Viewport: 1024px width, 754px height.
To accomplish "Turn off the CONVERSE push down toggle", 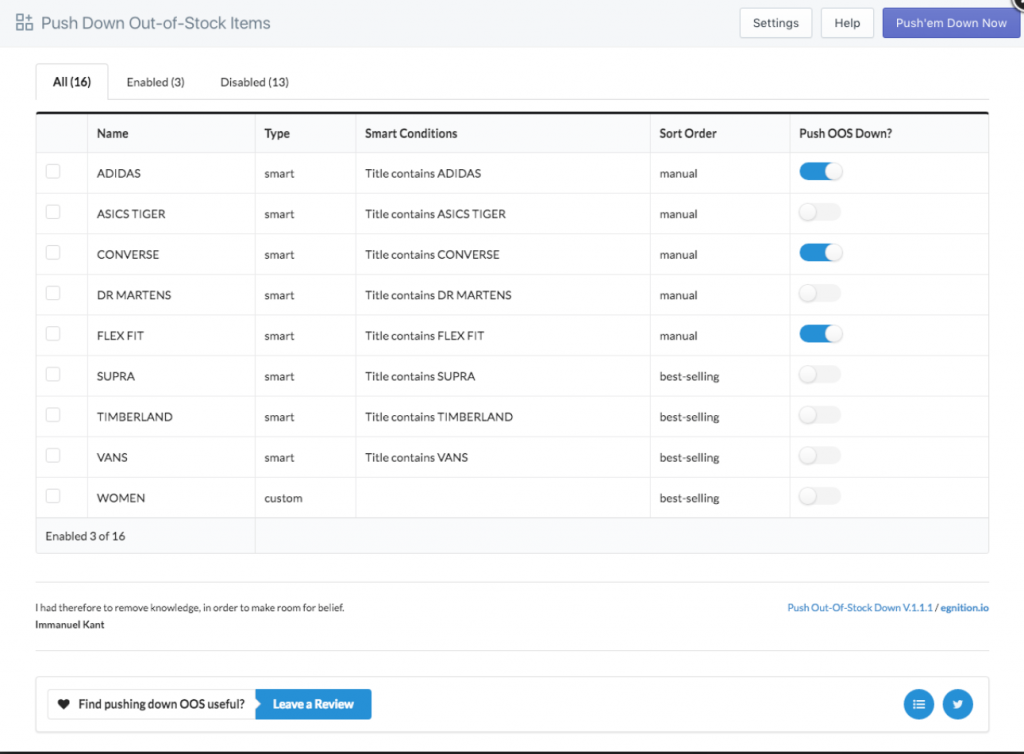I will 820,253.
